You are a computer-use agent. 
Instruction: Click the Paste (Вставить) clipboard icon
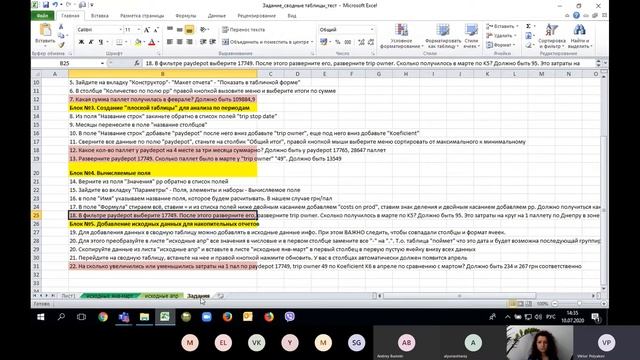45,30
